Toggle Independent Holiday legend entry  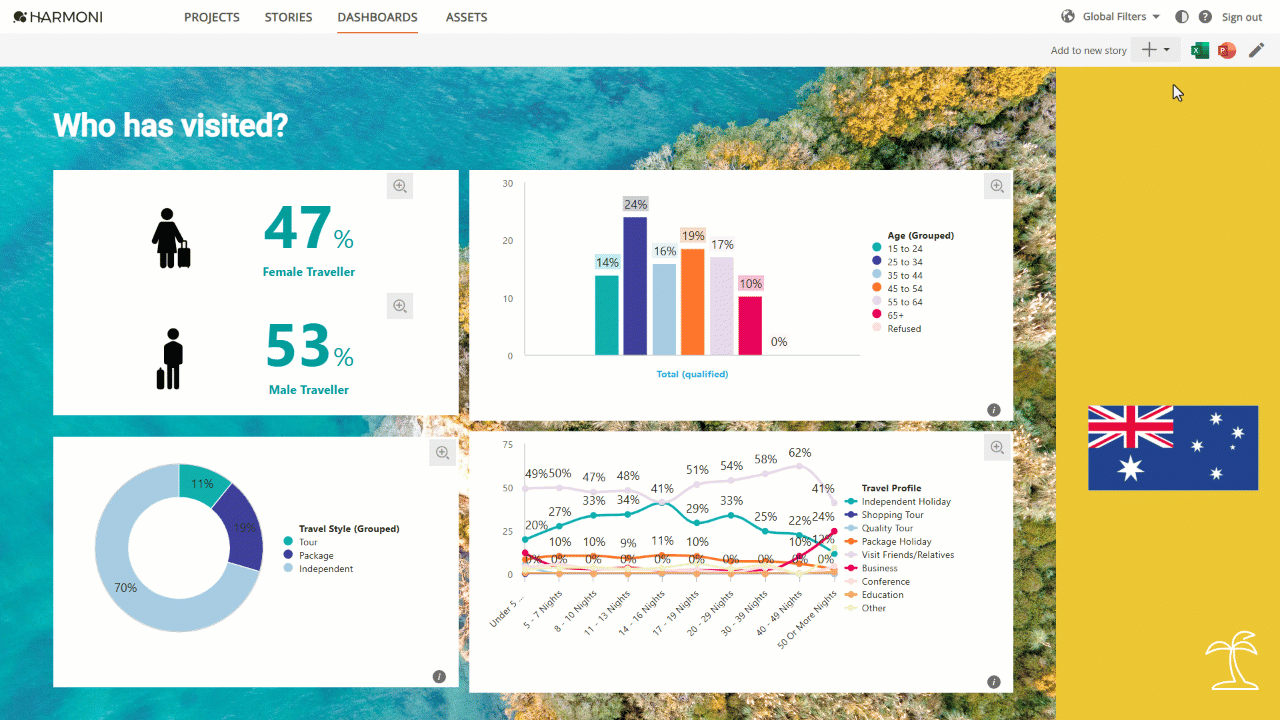pyautogui.click(x=898, y=502)
